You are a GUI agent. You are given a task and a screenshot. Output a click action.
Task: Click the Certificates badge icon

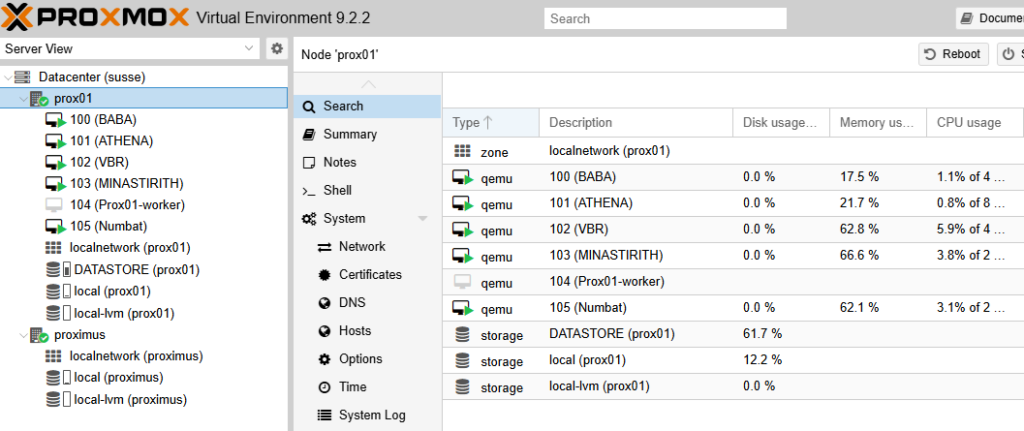[325, 275]
